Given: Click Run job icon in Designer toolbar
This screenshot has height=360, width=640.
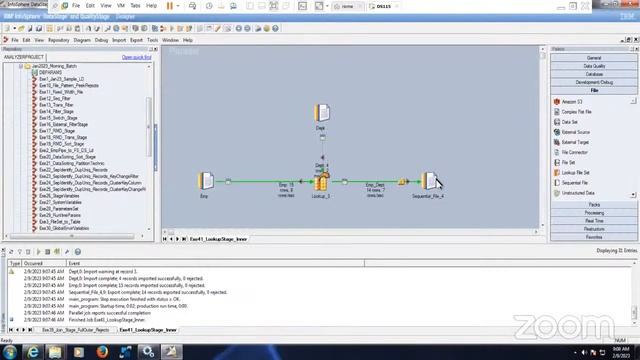Looking at the screenshot, I should tap(172, 29).
